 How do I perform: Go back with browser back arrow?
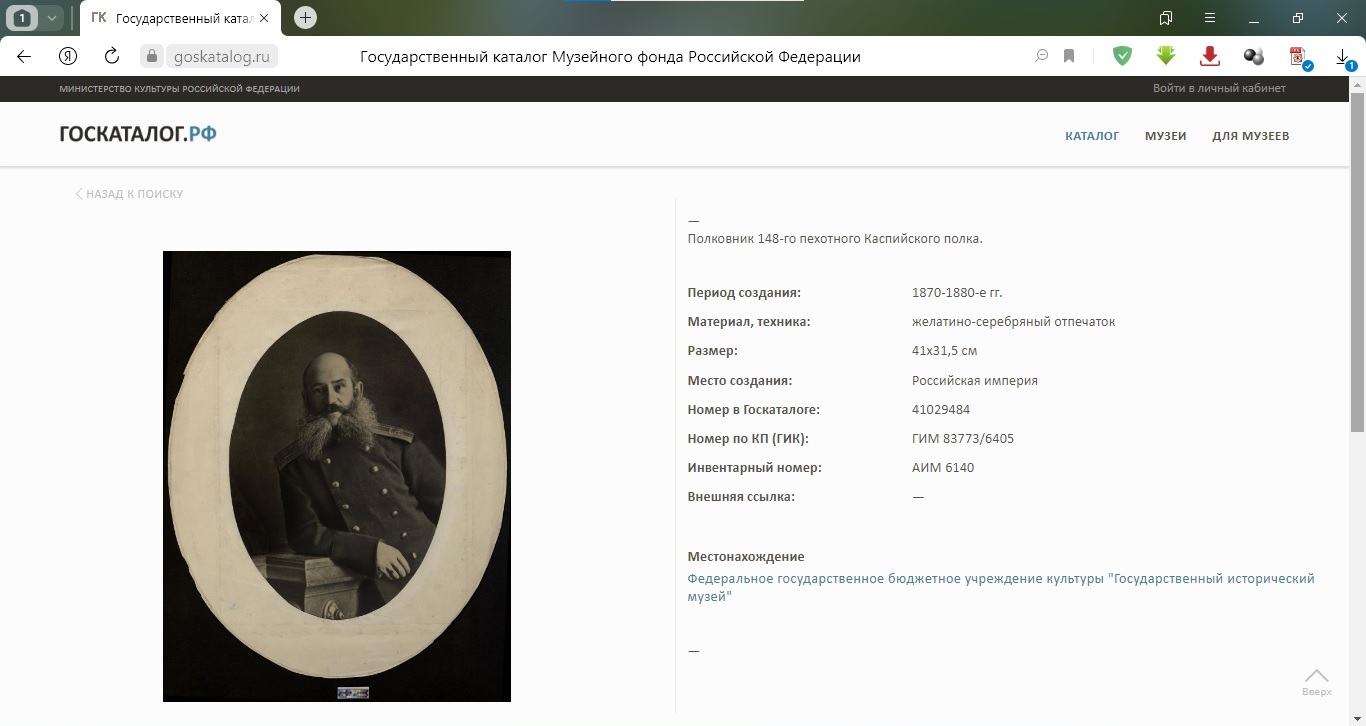(x=24, y=56)
